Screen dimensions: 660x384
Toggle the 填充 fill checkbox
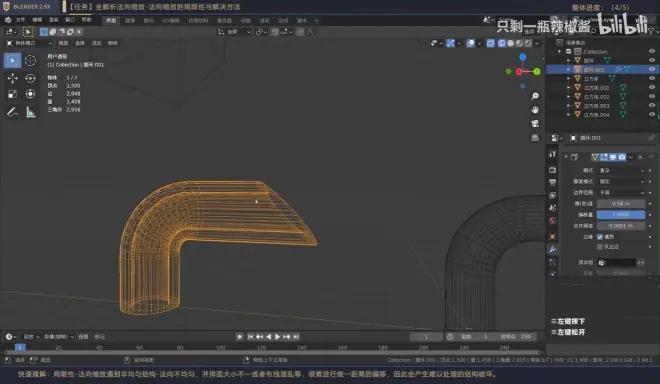click(600, 237)
